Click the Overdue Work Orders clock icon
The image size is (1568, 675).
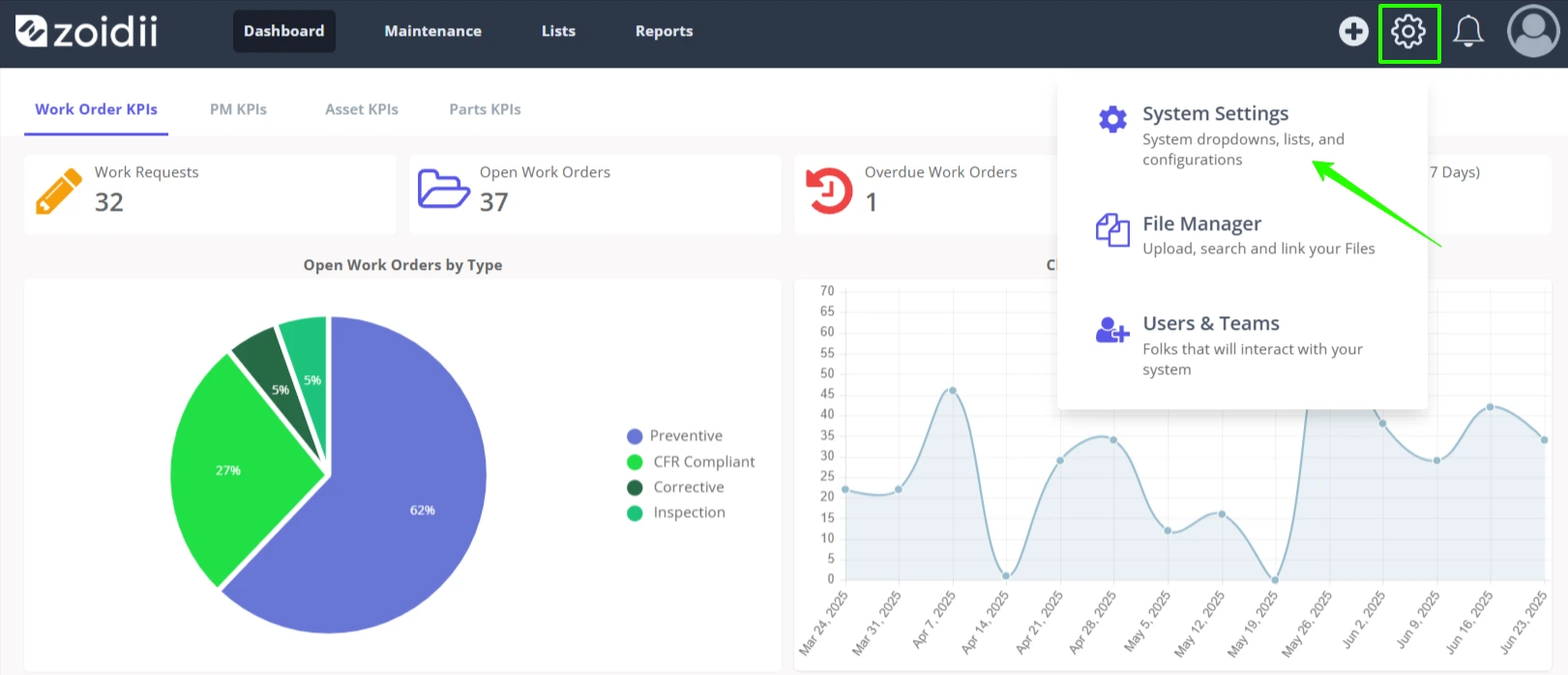(829, 191)
